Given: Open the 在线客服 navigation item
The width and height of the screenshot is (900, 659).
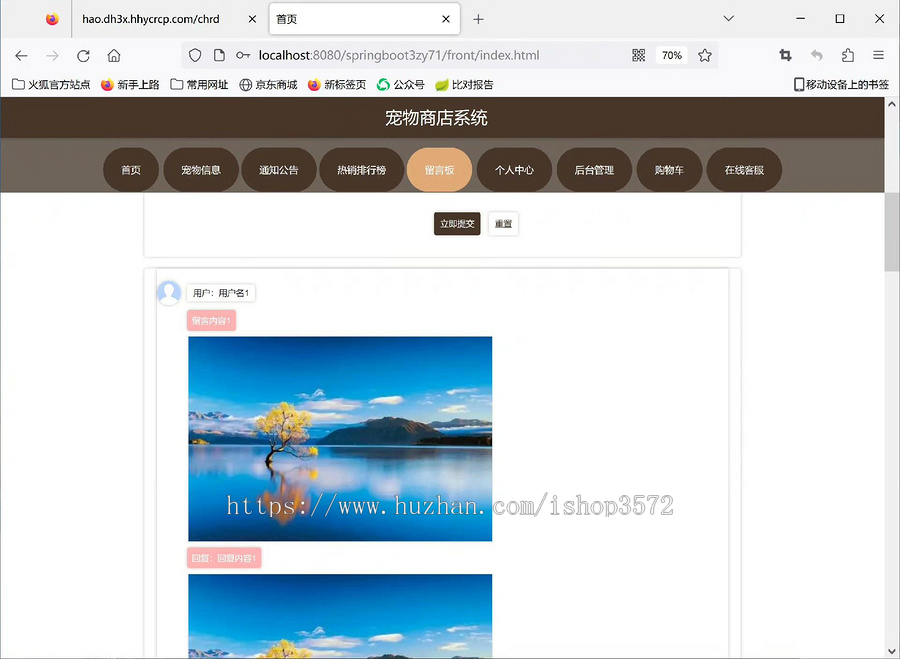Looking at the screenshot, I should coord(744,170).
